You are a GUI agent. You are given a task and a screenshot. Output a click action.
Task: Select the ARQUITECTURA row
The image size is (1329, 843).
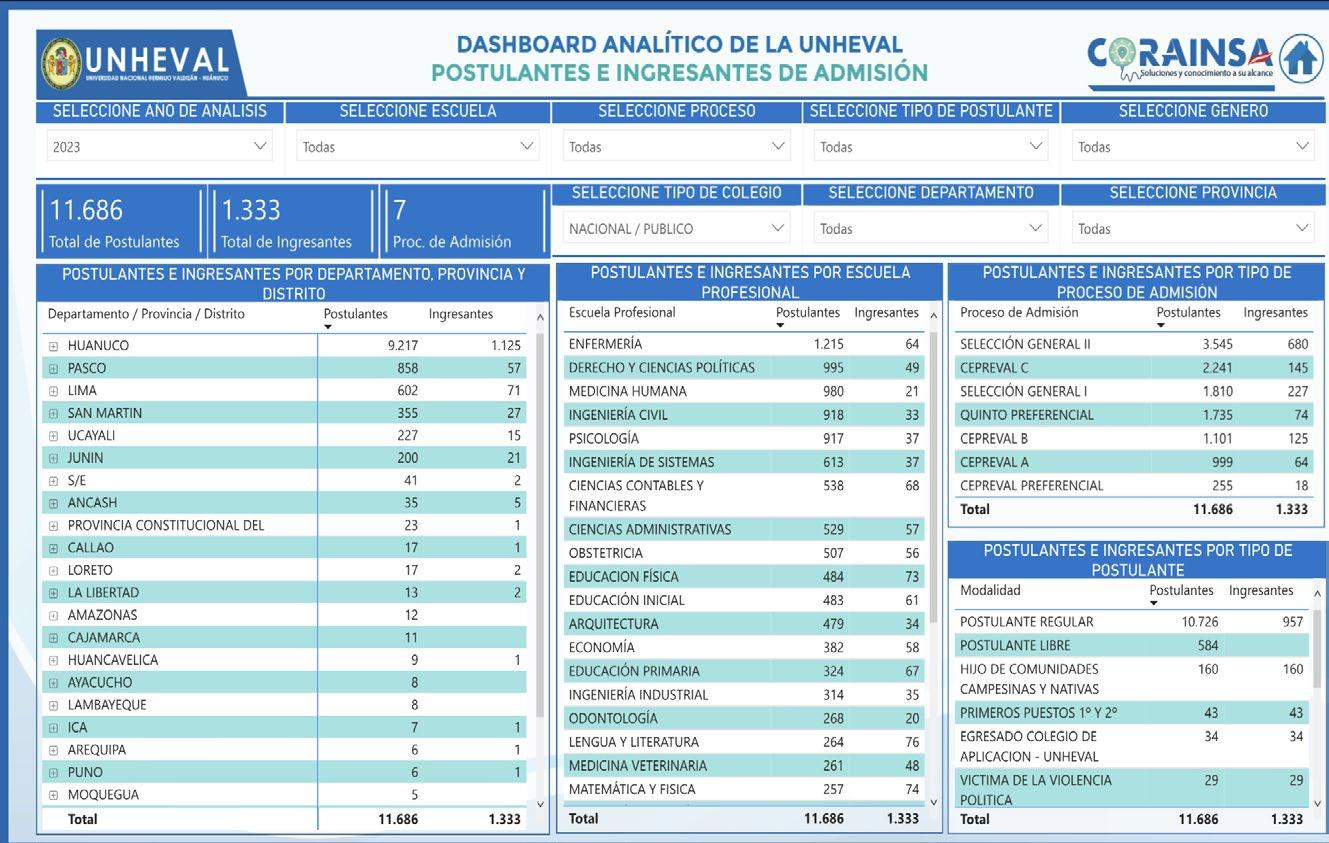point(743,624)
